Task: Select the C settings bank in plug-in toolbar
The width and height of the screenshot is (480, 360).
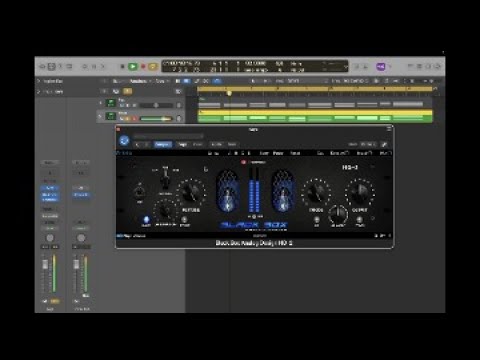Action: point(243,153)
